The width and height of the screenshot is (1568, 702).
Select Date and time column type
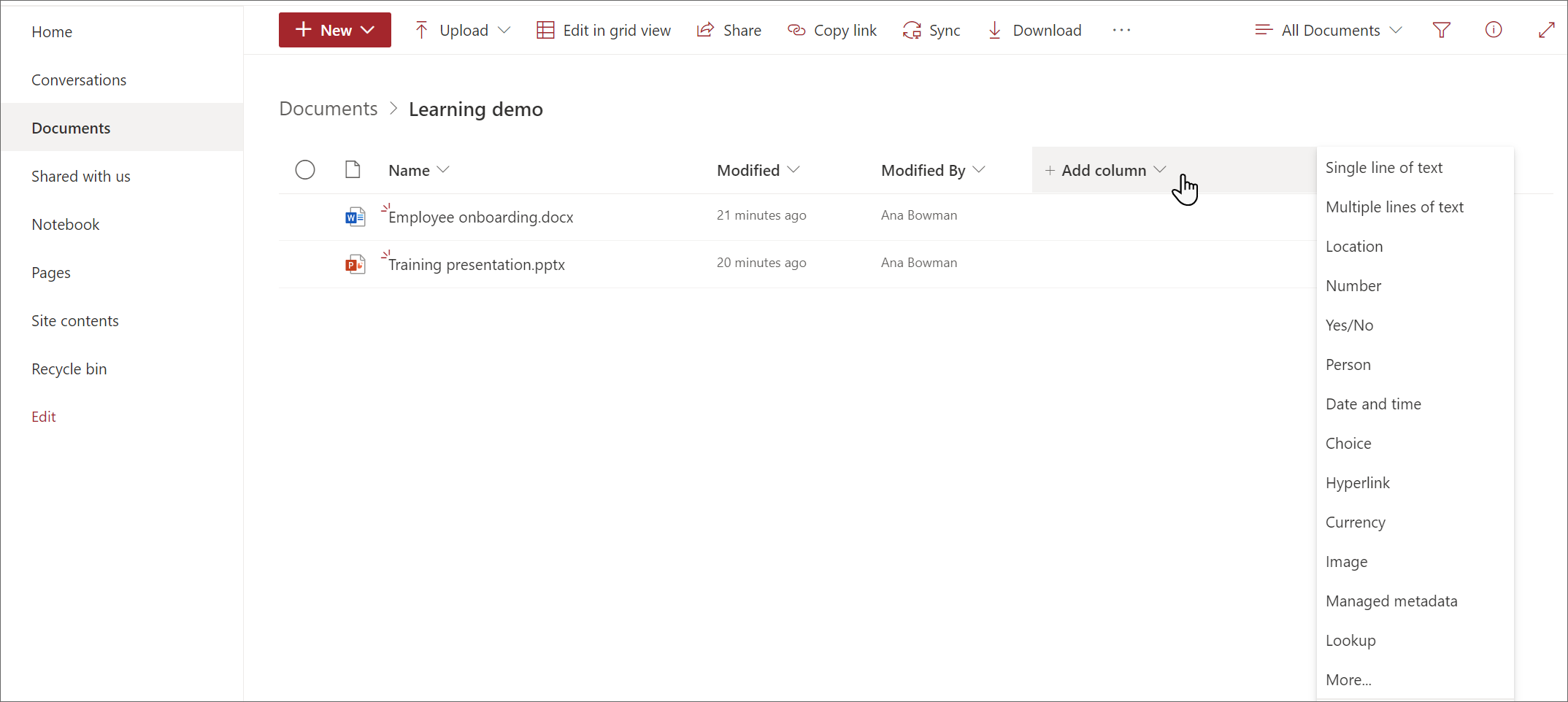[1373, 404]
